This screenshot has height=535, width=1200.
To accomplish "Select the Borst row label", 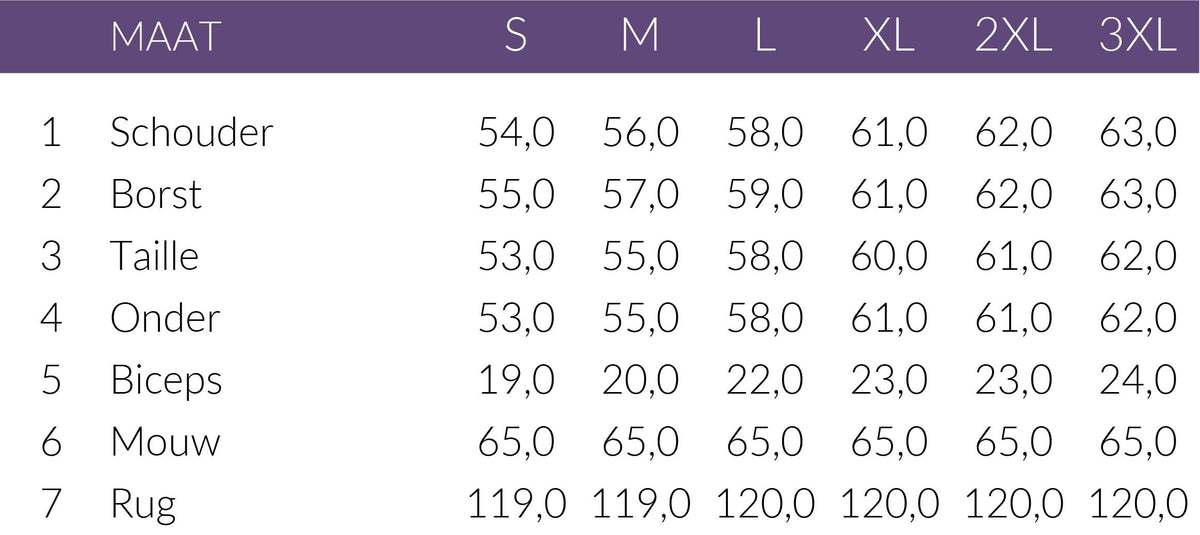I will tap(156, 194).
